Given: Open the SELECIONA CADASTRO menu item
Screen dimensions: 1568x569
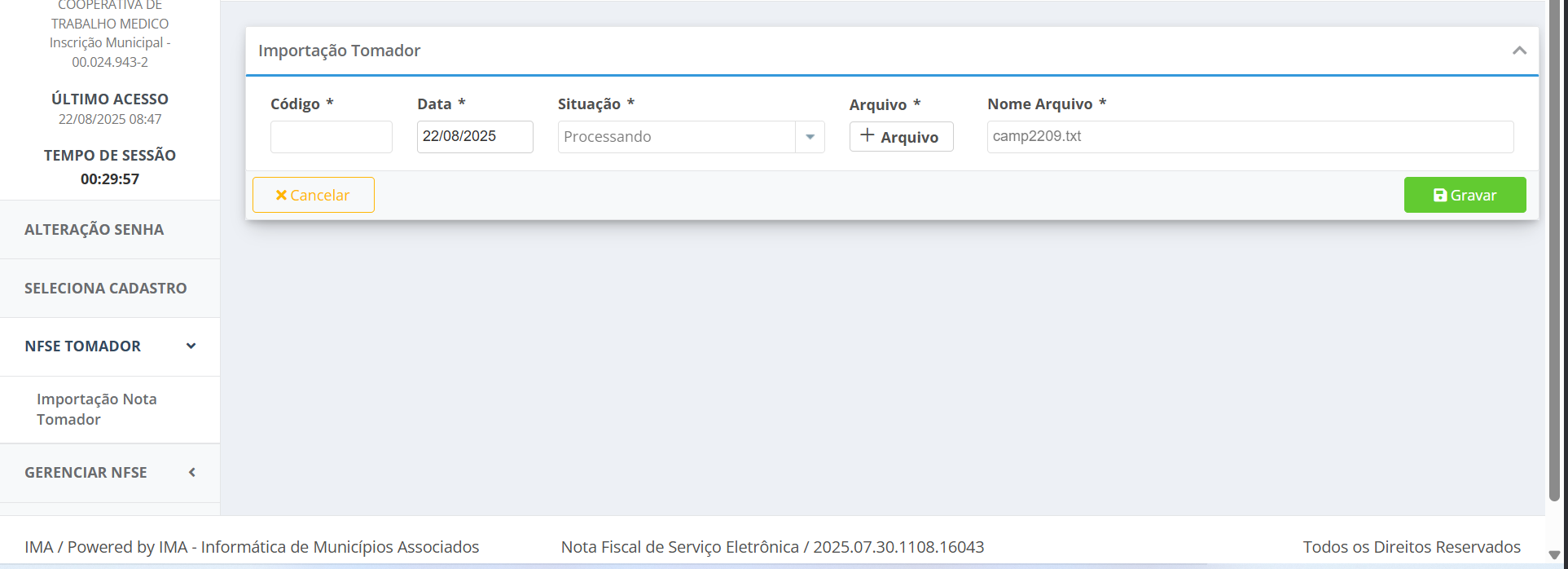Looking at the screenshot, I should tap(106, 289).
